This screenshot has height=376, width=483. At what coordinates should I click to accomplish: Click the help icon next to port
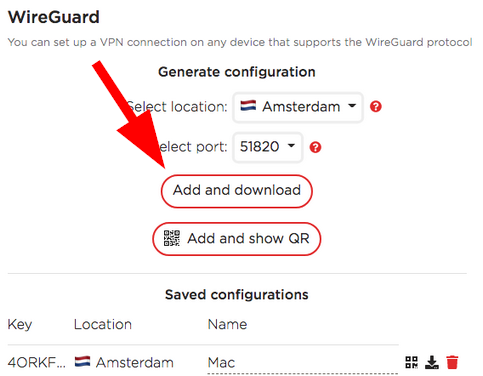click(315, 147)
